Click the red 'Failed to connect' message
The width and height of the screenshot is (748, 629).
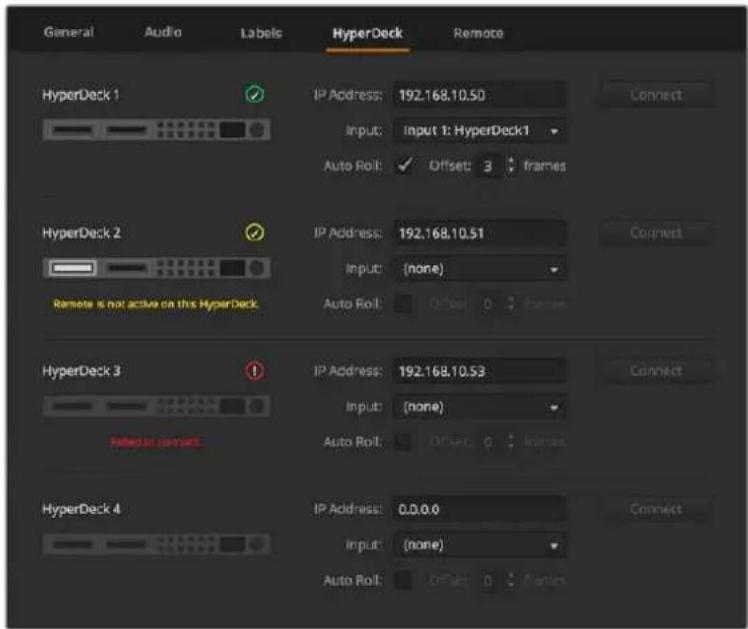(x=156, y=442)
